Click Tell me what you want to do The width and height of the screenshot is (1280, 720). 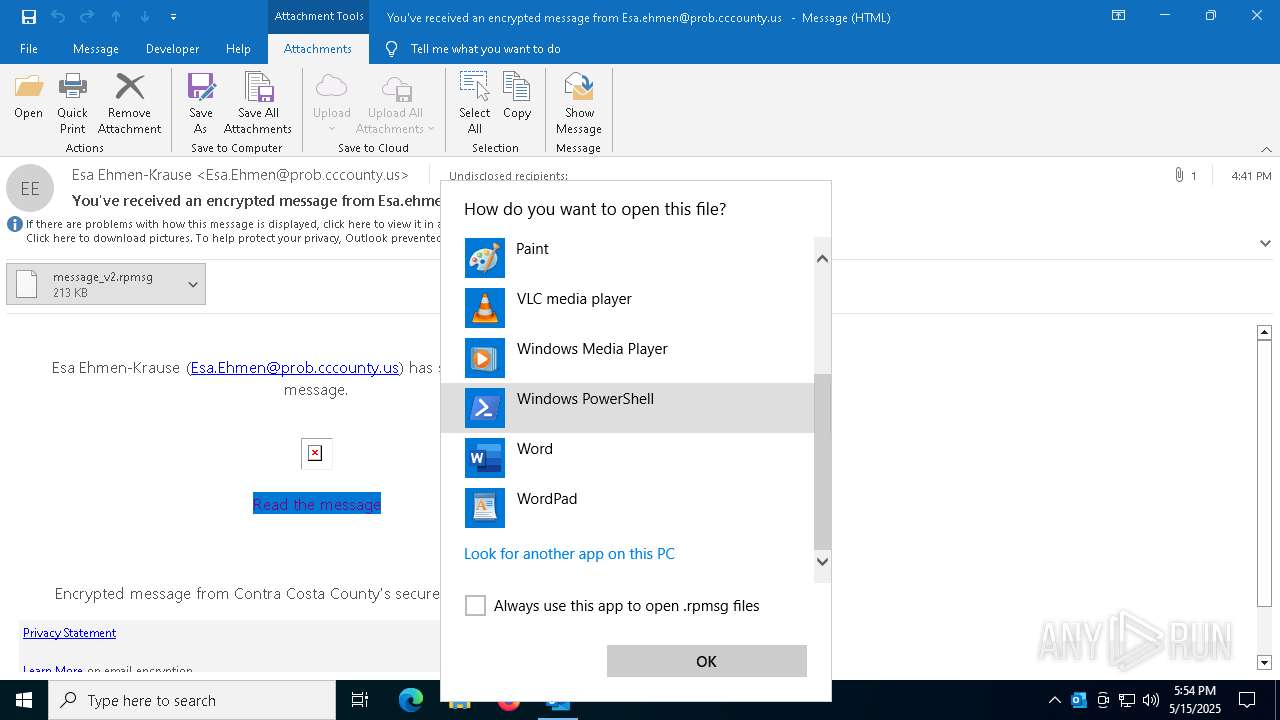pos(485,49)
